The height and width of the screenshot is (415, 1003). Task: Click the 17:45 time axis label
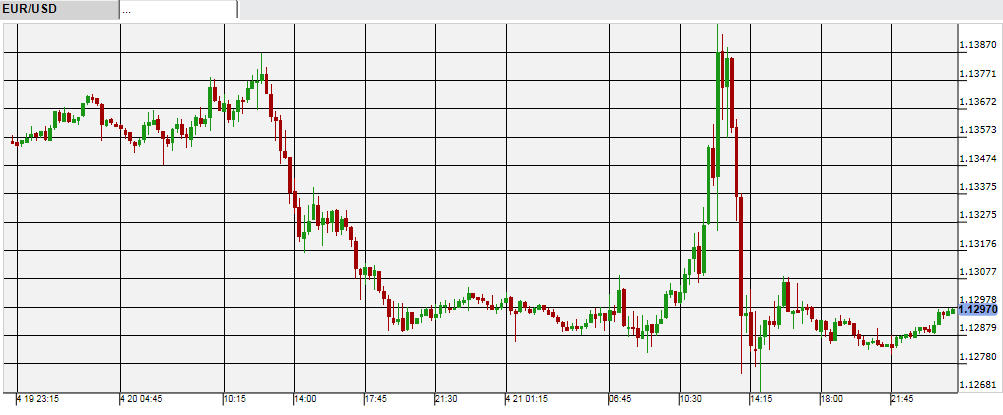coord(374,399)
